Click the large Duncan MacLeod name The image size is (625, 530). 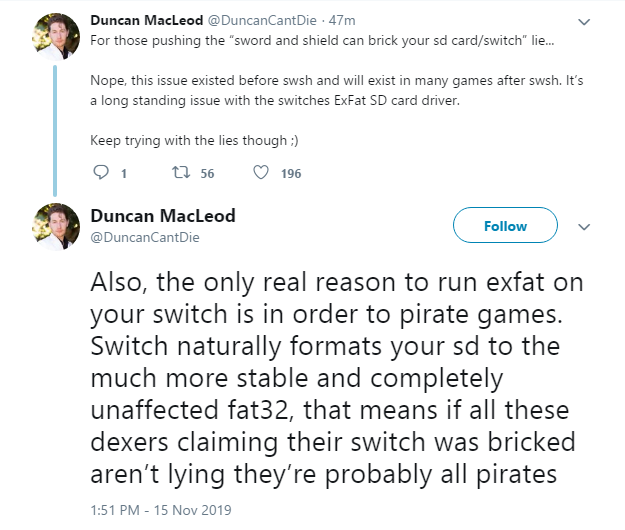tap(163, 216)
